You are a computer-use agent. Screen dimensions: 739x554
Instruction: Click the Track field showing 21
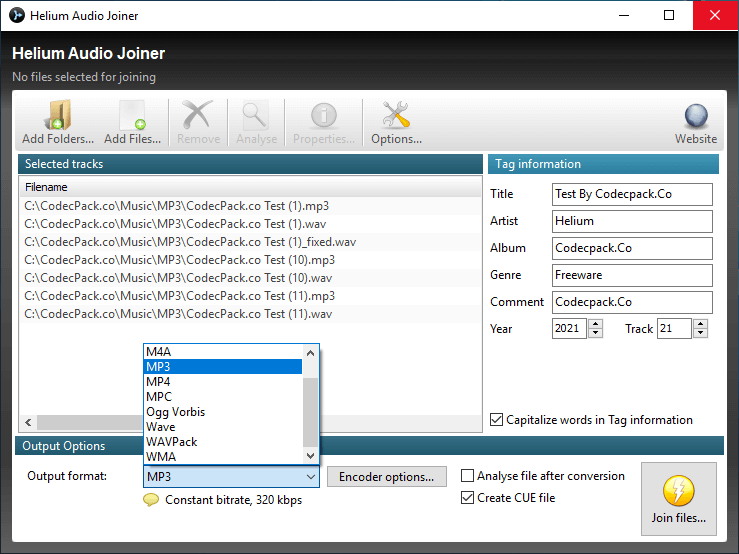click(x=674, y=329)
